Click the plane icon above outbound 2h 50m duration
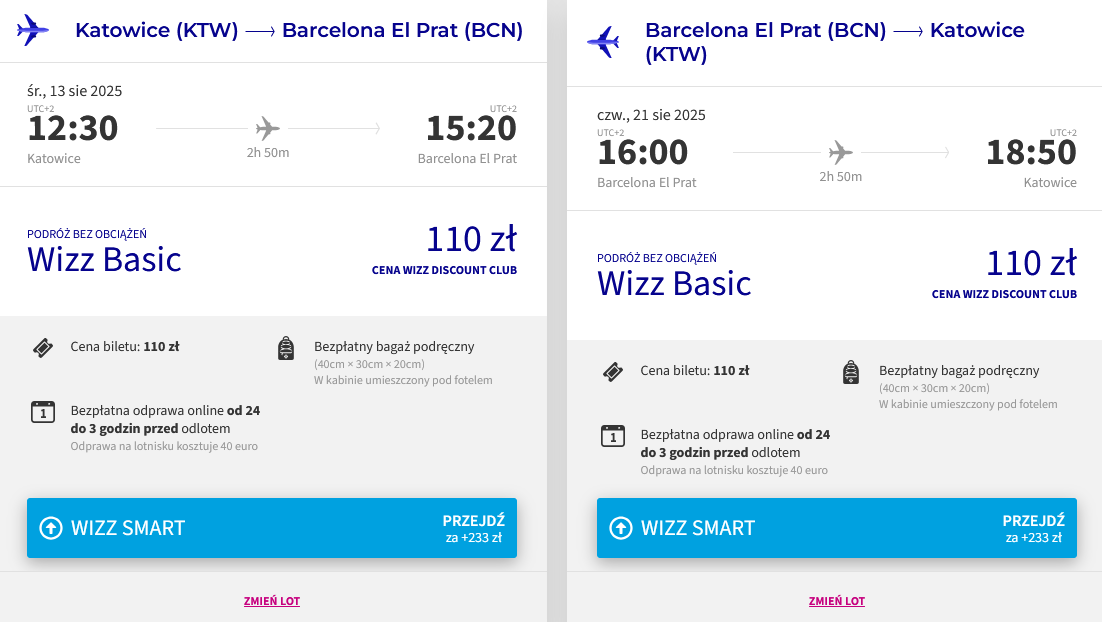Image resolution: width=1102 pixels, height=622 pixels. 267,128
